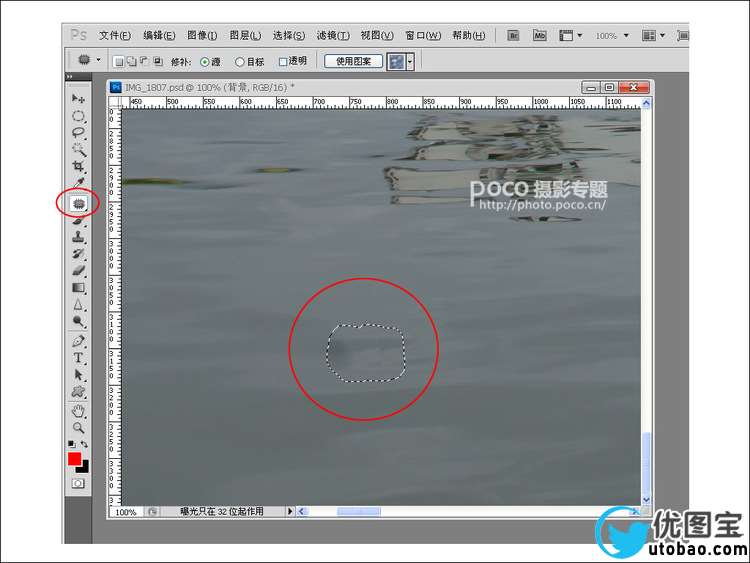The image size is (750, 563).
Task: Click the screen mode icon at menu bar end
Action: 683,35
